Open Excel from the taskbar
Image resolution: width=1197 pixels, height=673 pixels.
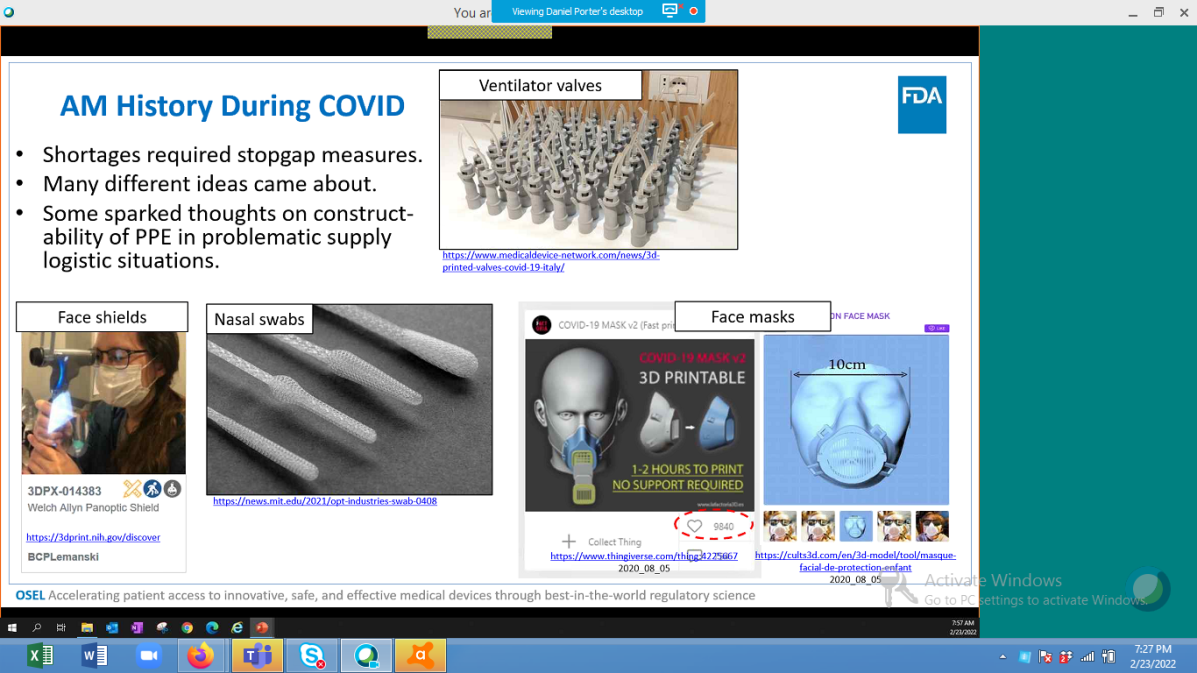(x=39, y=655)
